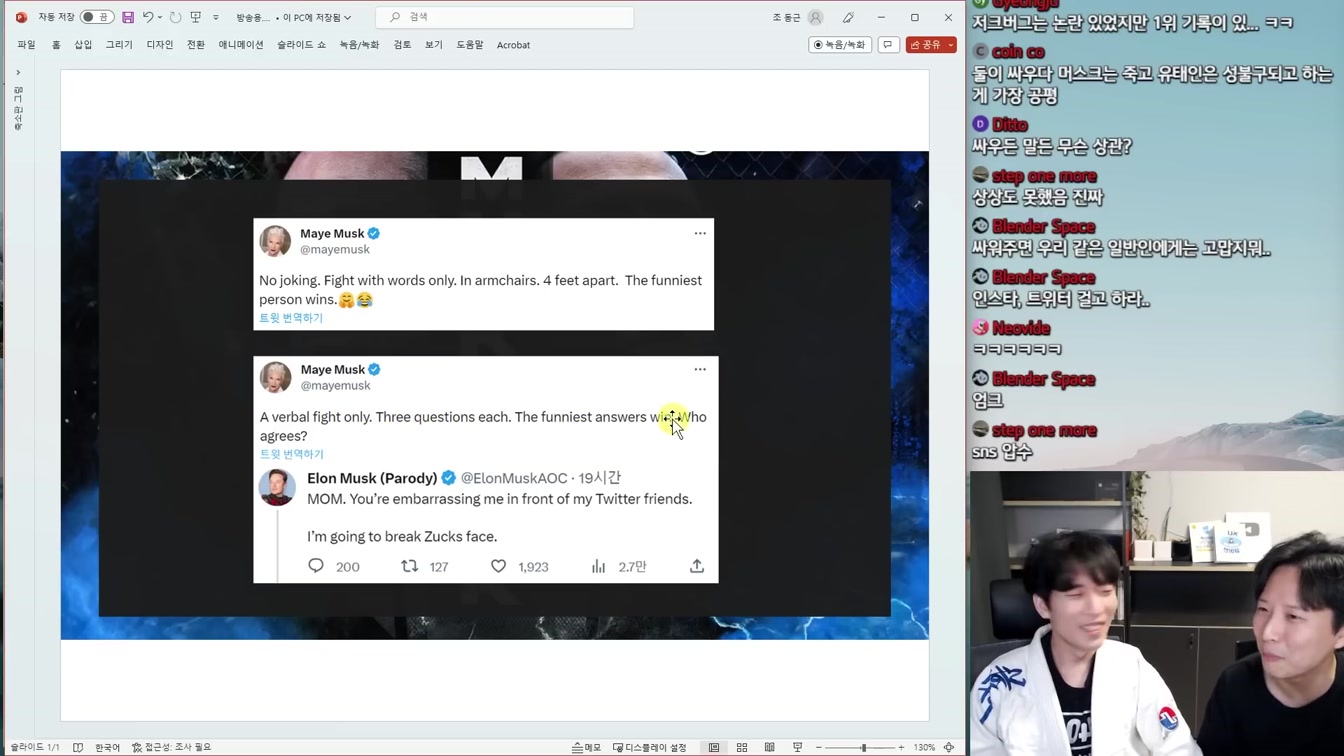Switch to Reading view icon

click(x=770, y=747)
